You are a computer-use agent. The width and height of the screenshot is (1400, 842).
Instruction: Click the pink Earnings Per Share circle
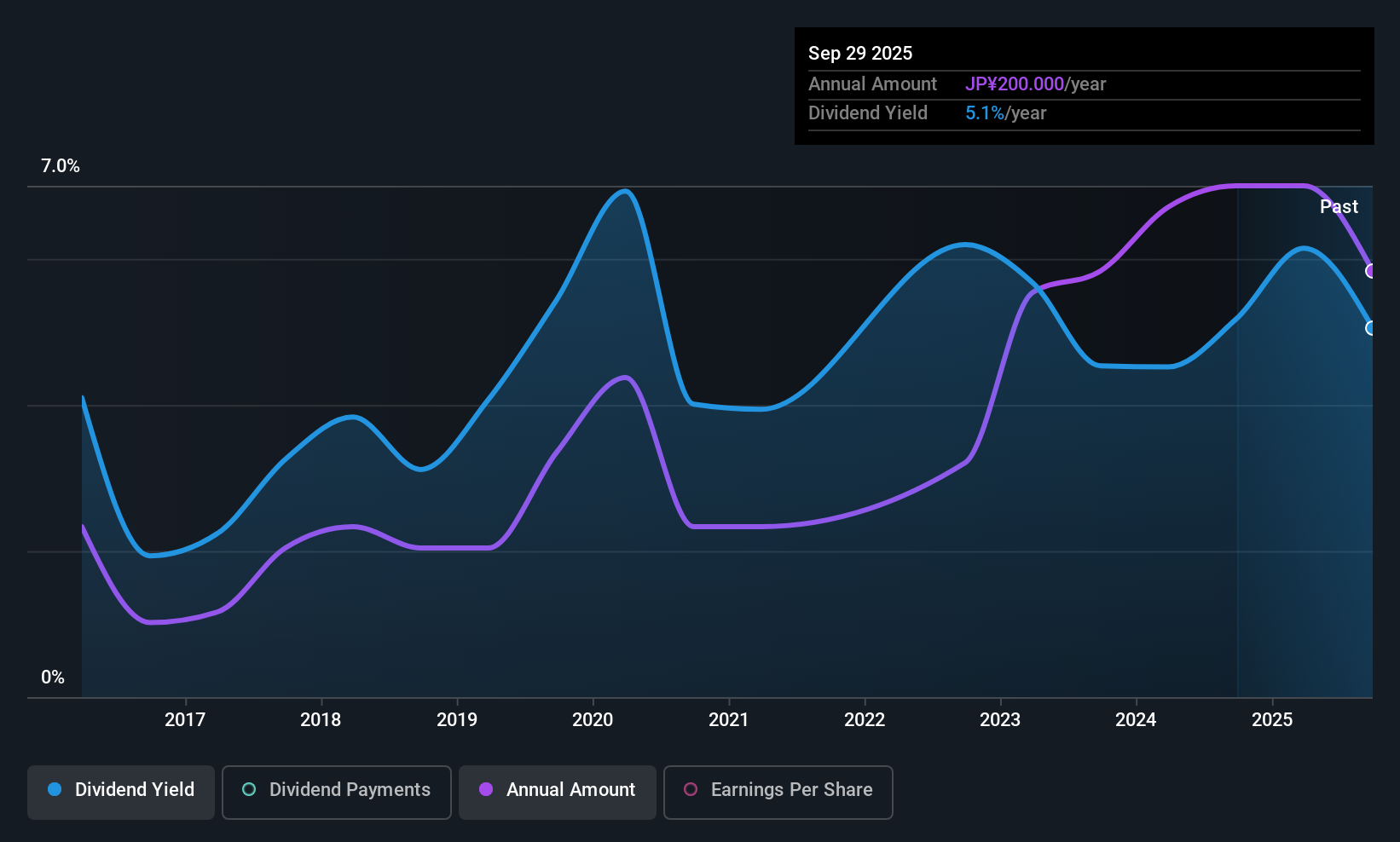pos(691,790)
